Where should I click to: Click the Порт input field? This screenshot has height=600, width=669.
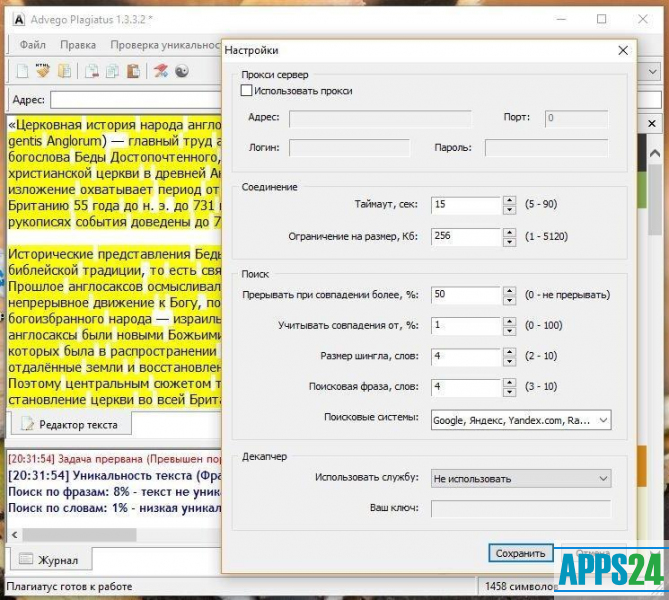click(x=576, y=119)
